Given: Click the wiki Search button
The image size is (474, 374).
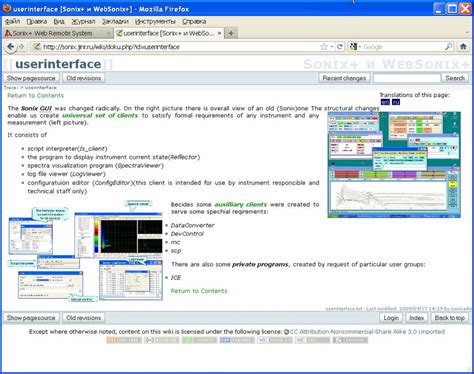Looking at the screenshot, I should click(x=455, y=78).
